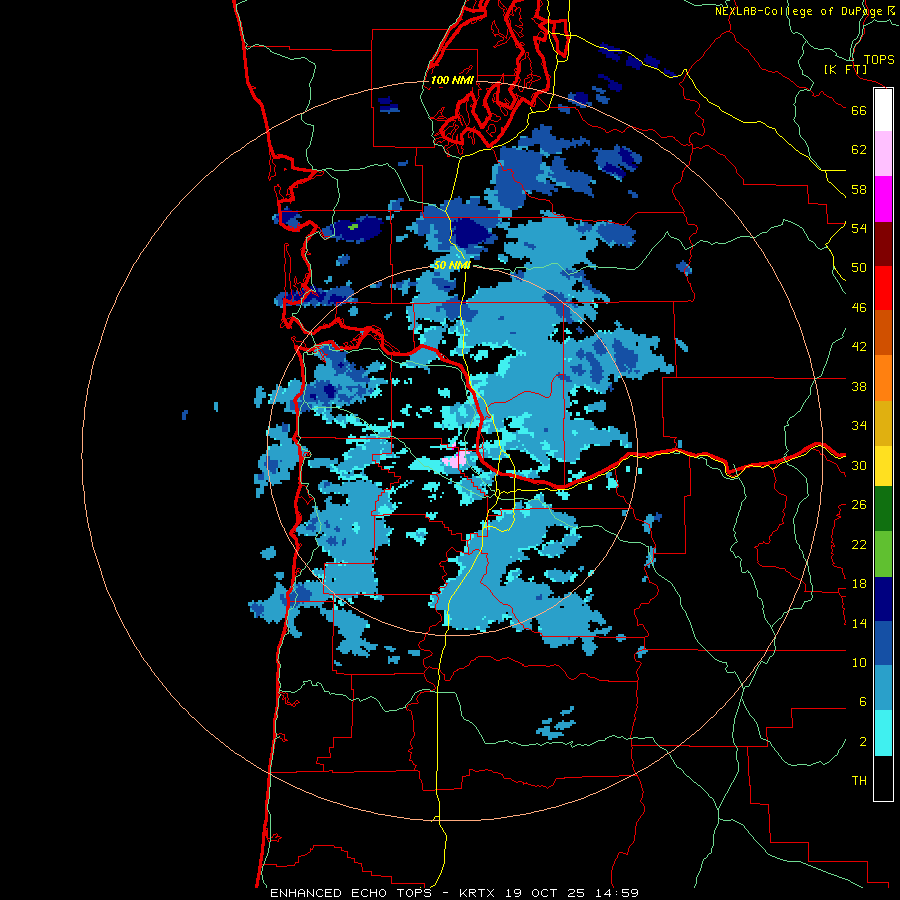The height and width of the screenshot is (900, 900).
Task: Click the green pixel in the navy coastal echo
Action: click(352, 227)
